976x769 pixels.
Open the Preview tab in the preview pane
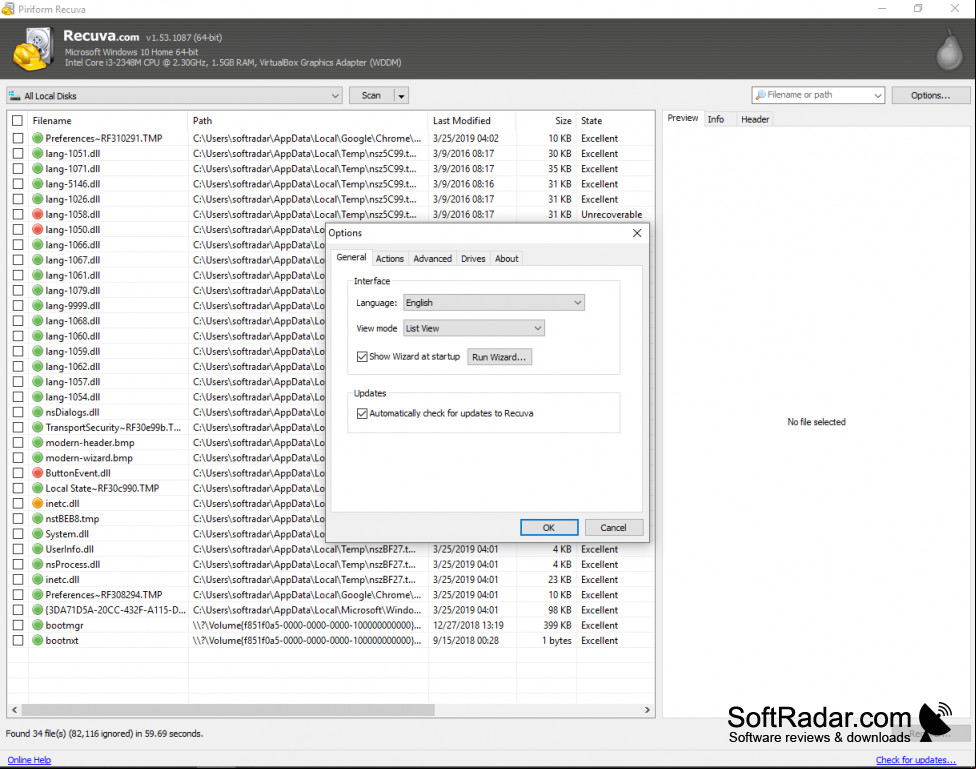(683, 118)
